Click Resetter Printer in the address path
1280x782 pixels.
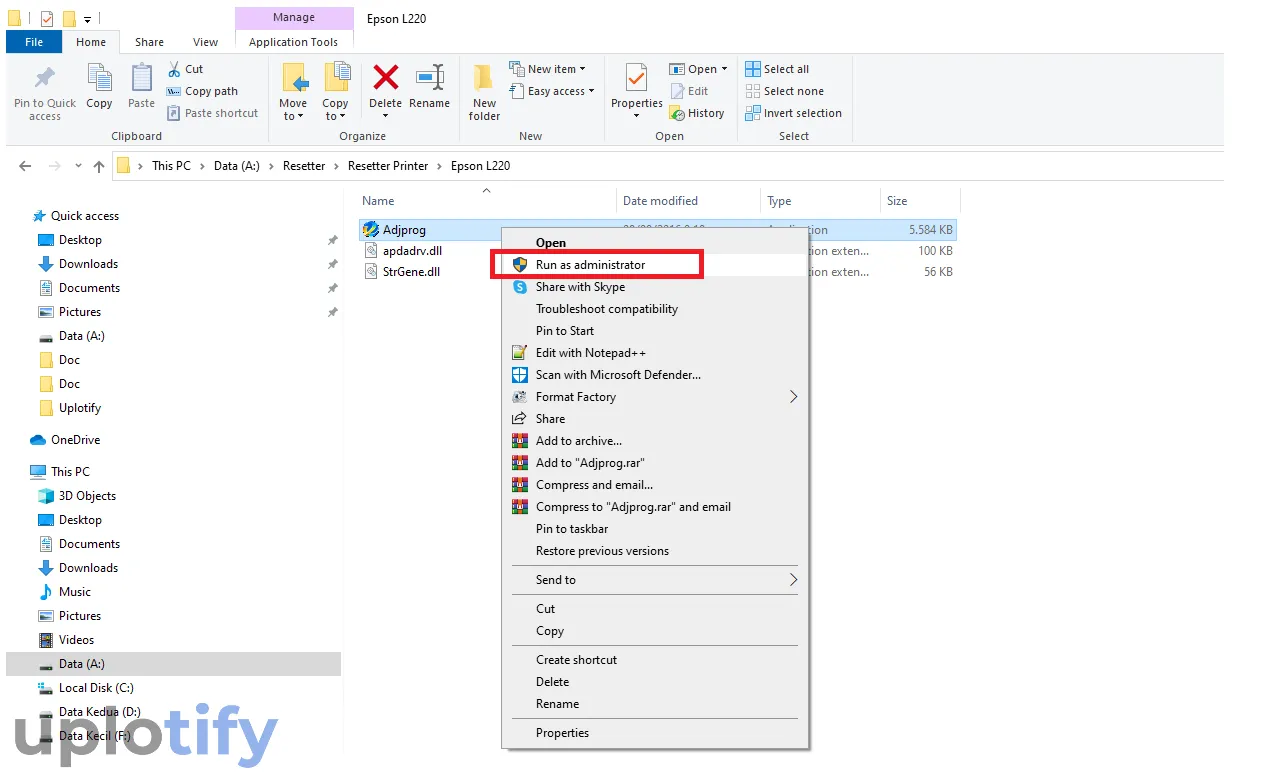point(388,166)
